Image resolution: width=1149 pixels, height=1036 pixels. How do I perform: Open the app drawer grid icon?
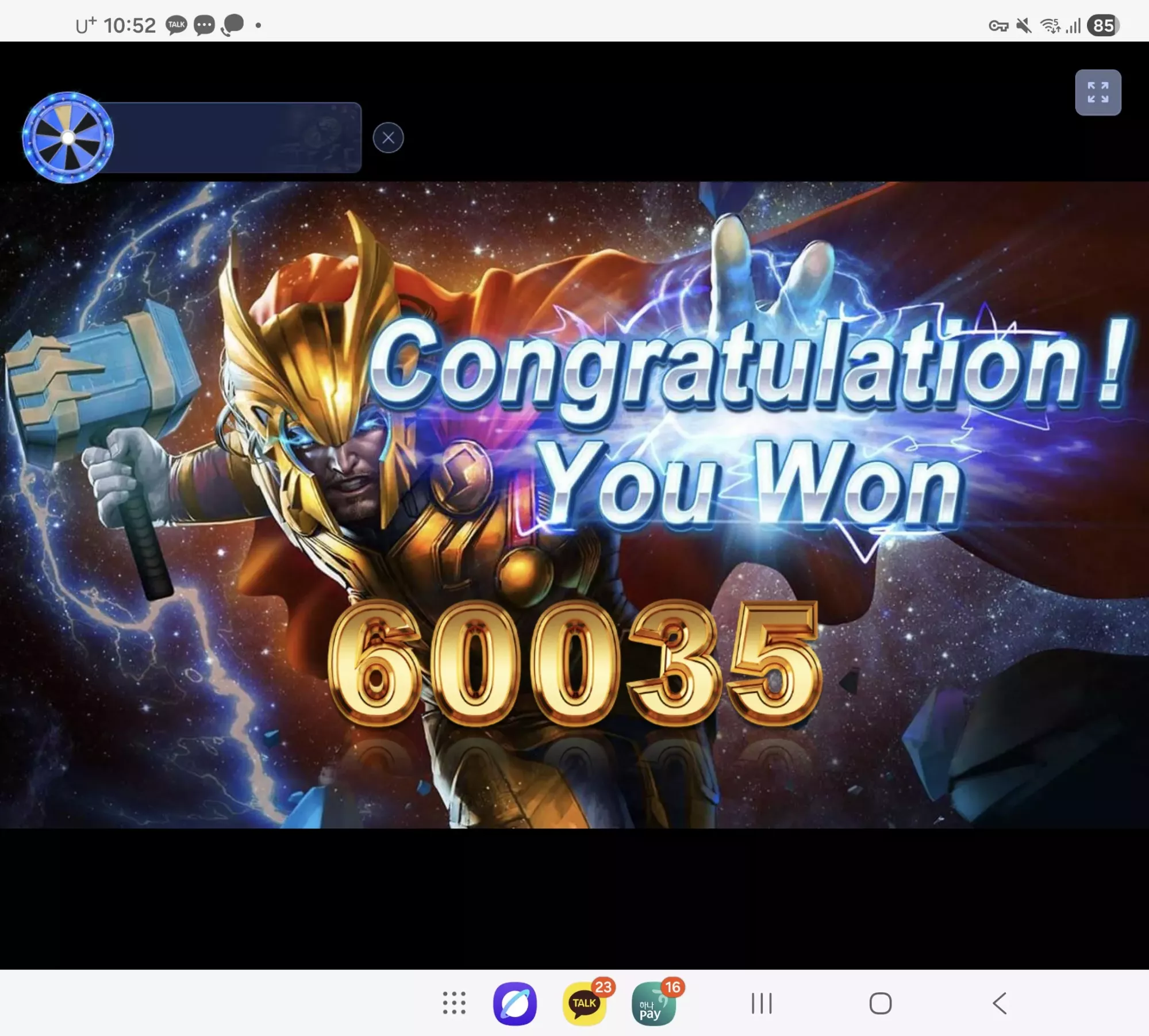454,1003
